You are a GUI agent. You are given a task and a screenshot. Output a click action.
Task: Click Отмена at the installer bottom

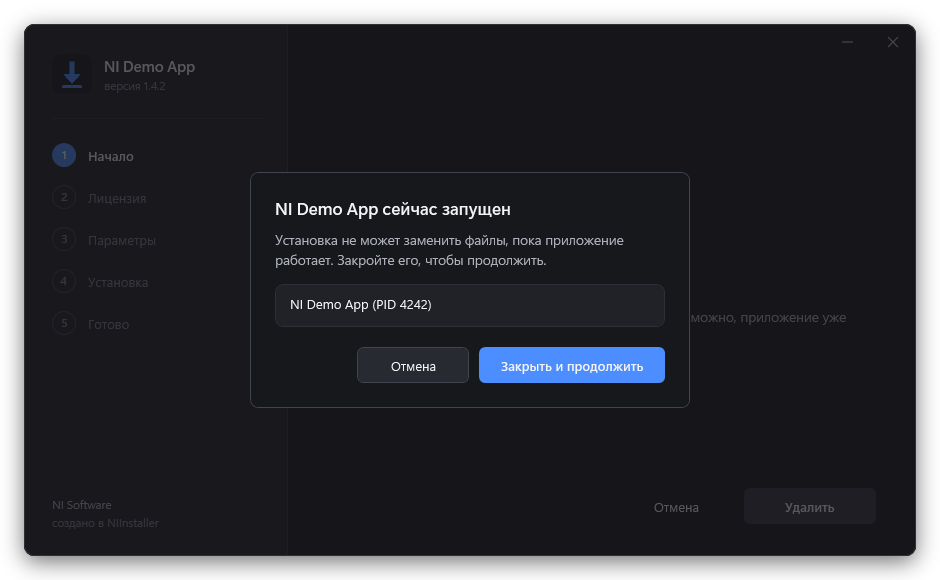676,507
